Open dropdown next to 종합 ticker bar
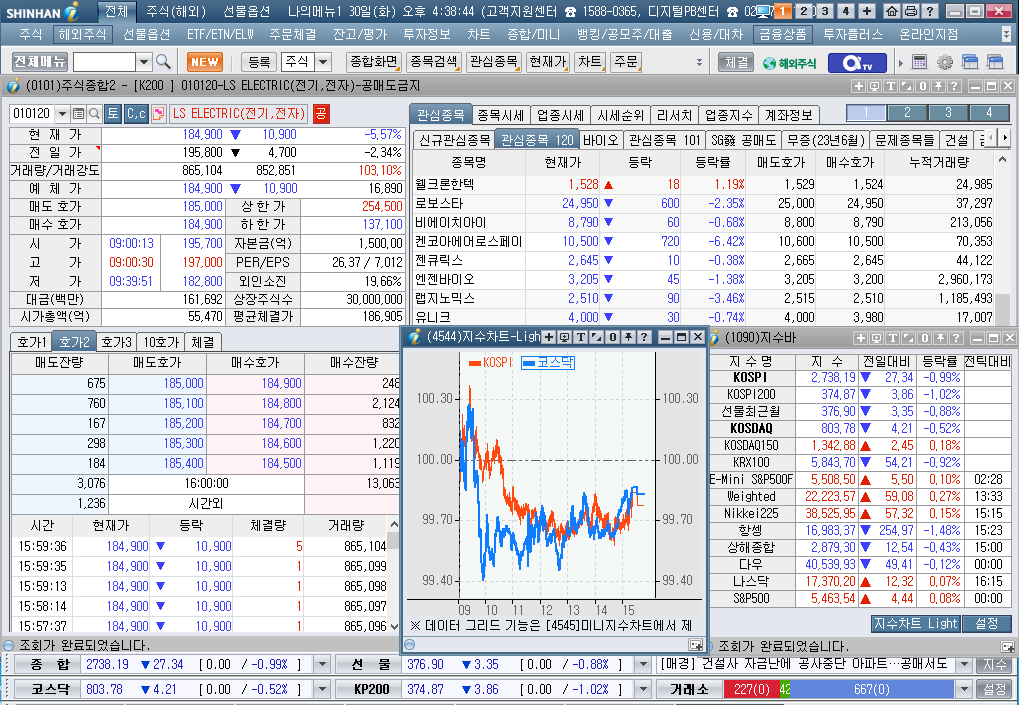 (322, 665)
